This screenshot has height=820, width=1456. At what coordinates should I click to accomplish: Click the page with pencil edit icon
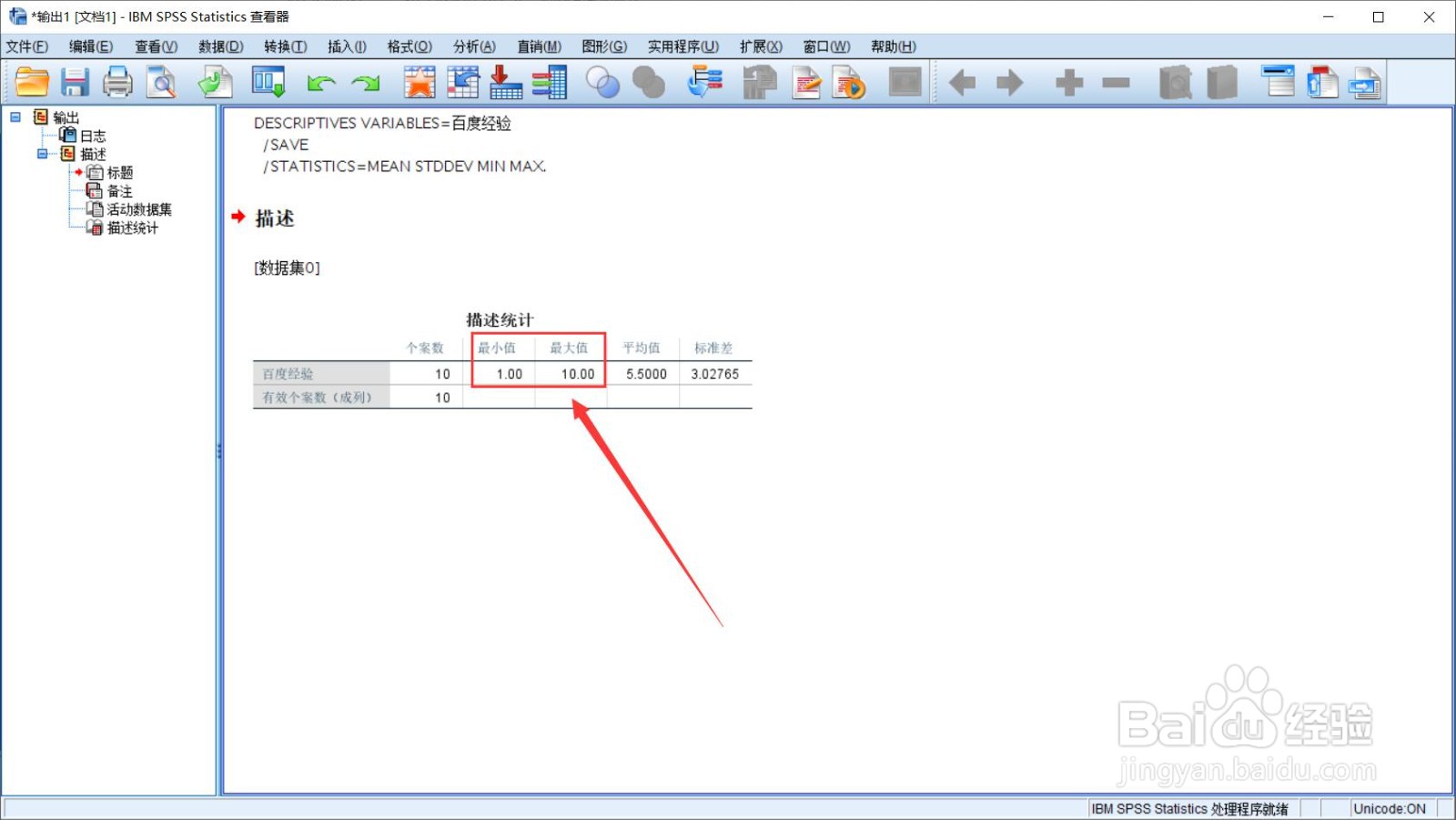(806, 83)
